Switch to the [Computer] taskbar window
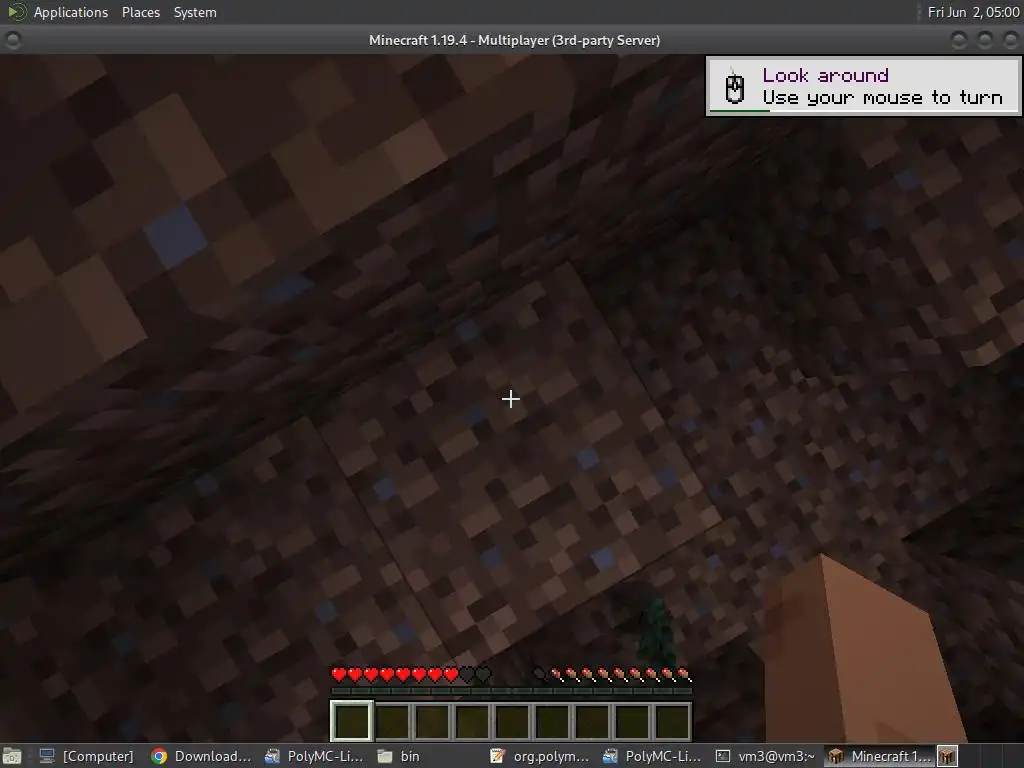1024x768 pixels. click(x=86, y=756)
